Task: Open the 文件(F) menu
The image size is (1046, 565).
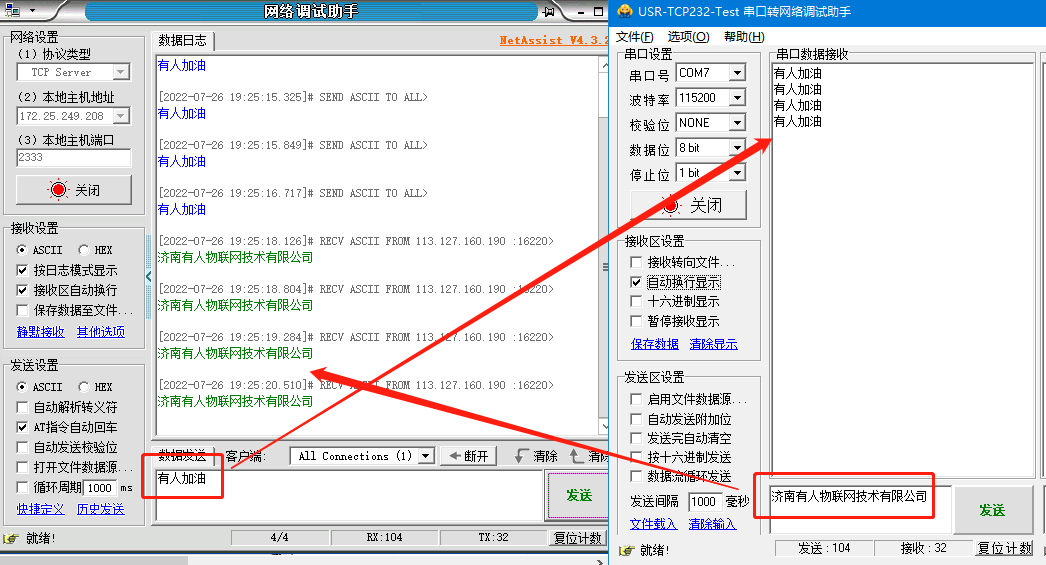Action: tap(634, 37)
